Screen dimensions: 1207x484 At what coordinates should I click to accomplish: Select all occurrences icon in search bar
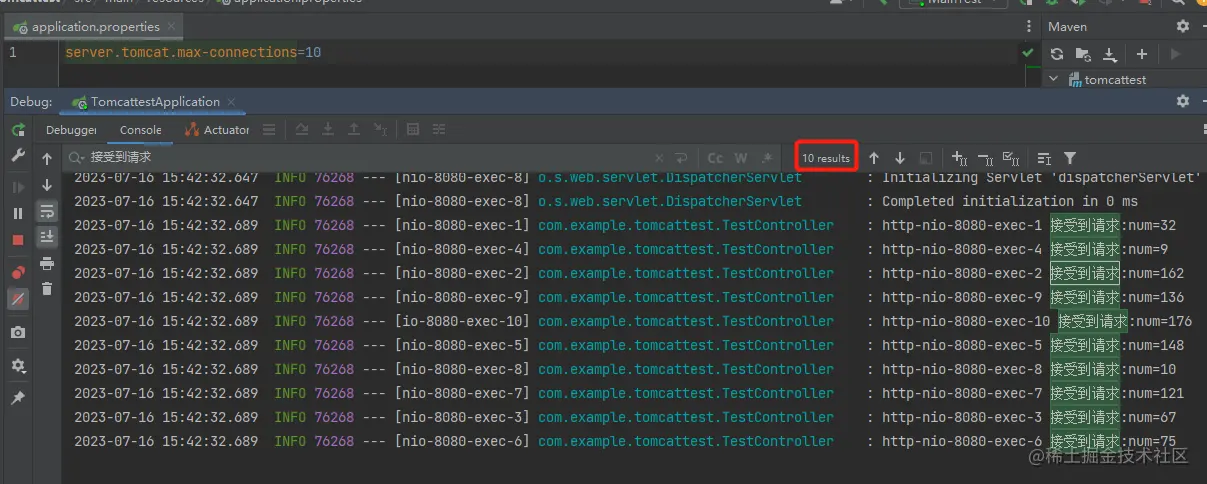click(x=1011, y=158)
